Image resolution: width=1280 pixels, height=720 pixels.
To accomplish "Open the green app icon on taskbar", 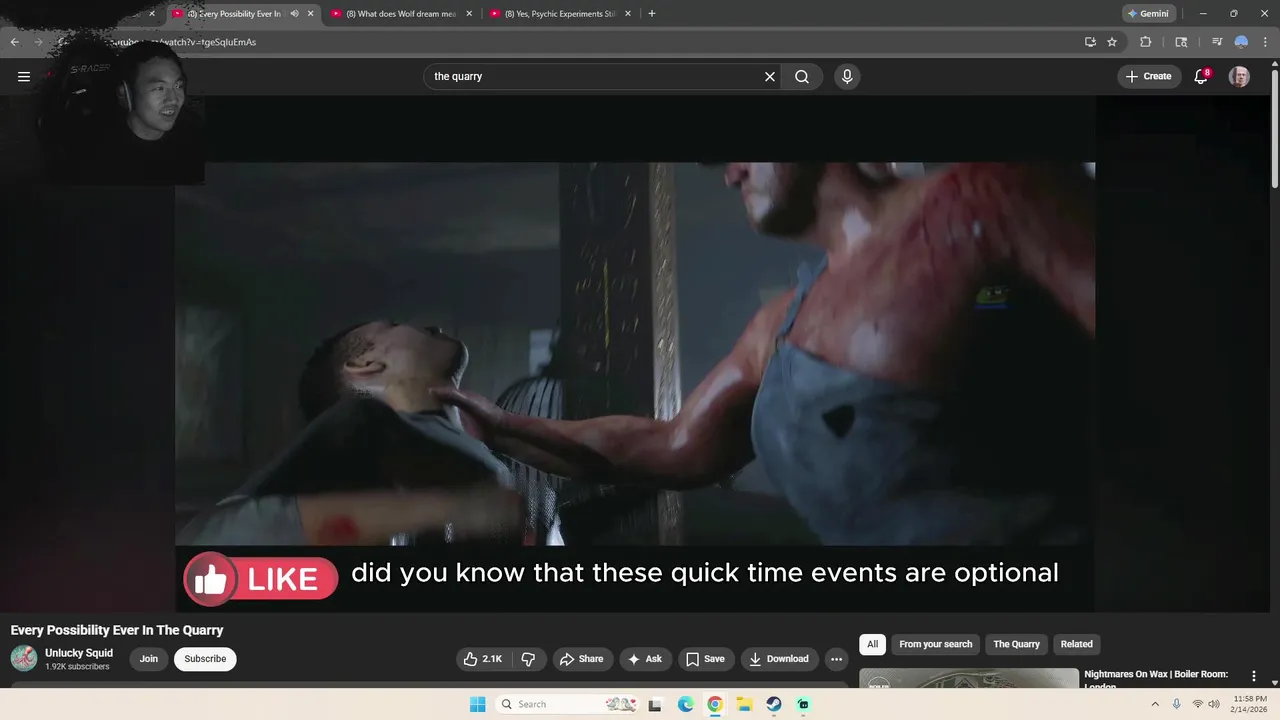I will coord(803,704).
